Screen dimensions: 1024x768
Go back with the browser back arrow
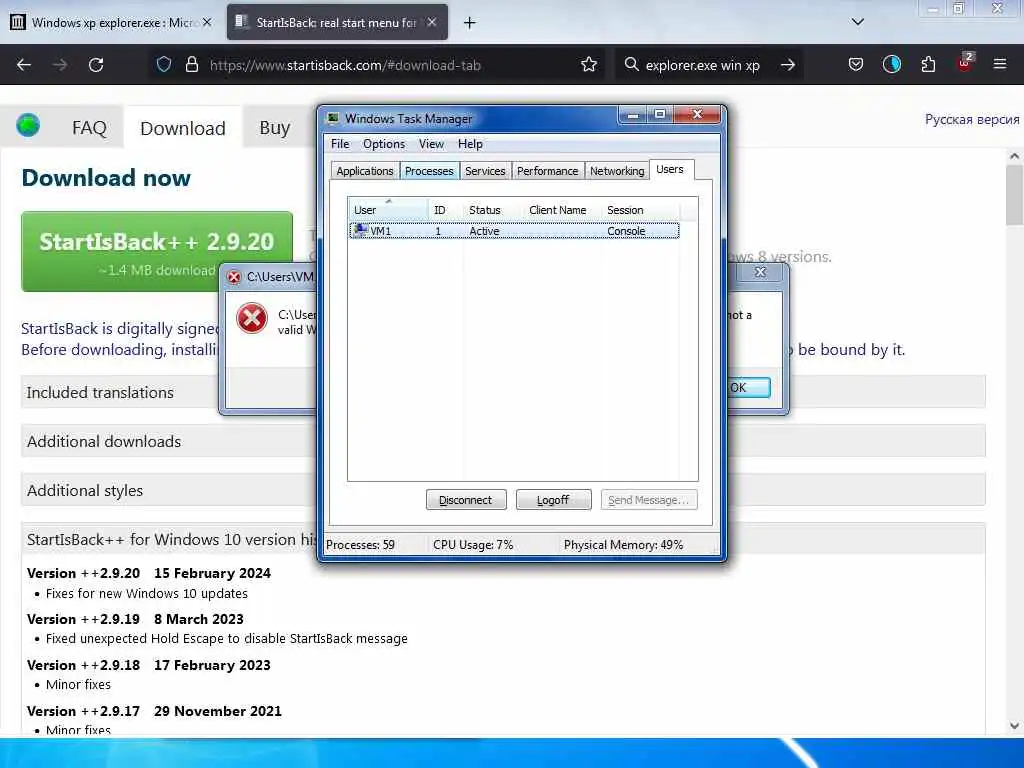coord(24,65)
